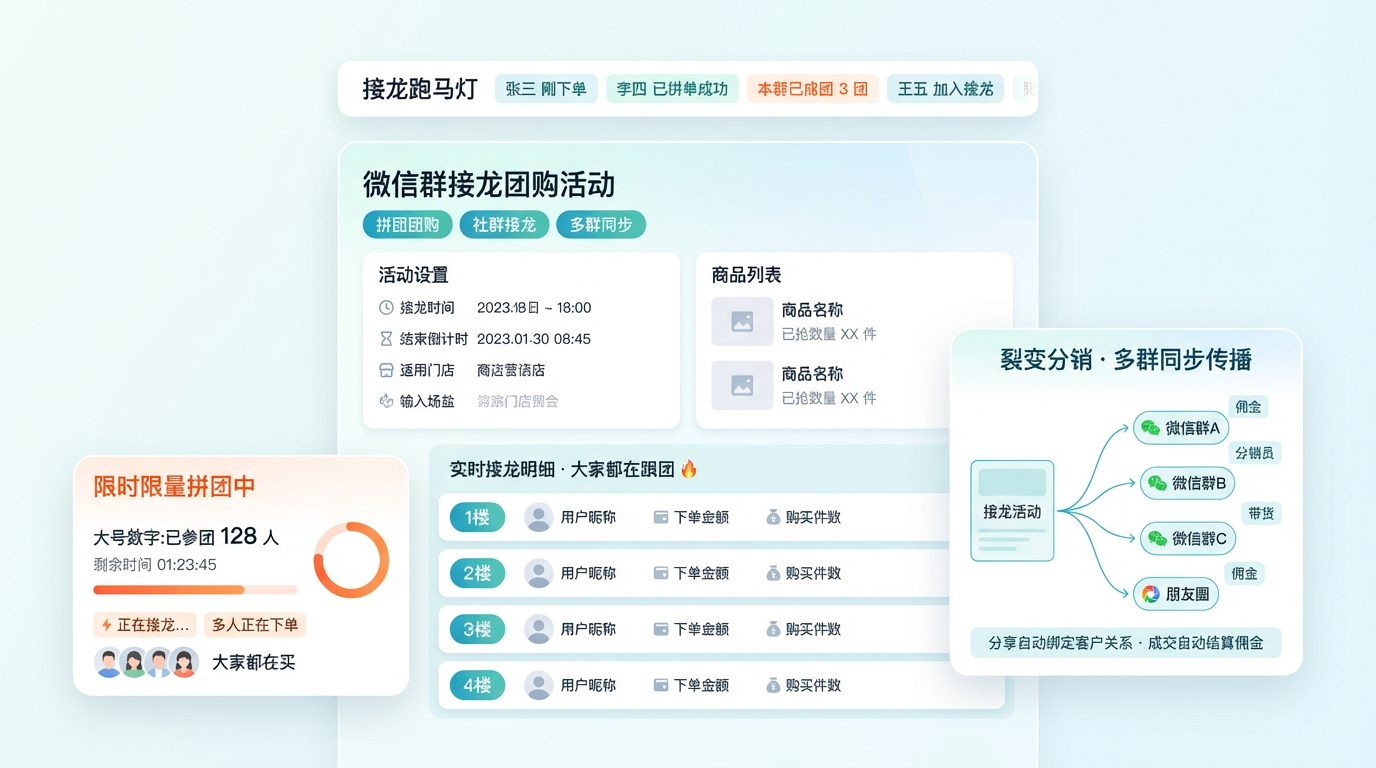Screen dimensions: 1376x768
Task: Select the 拼团团购 tag
Action: pyautogui.click(x=407, y=225)
